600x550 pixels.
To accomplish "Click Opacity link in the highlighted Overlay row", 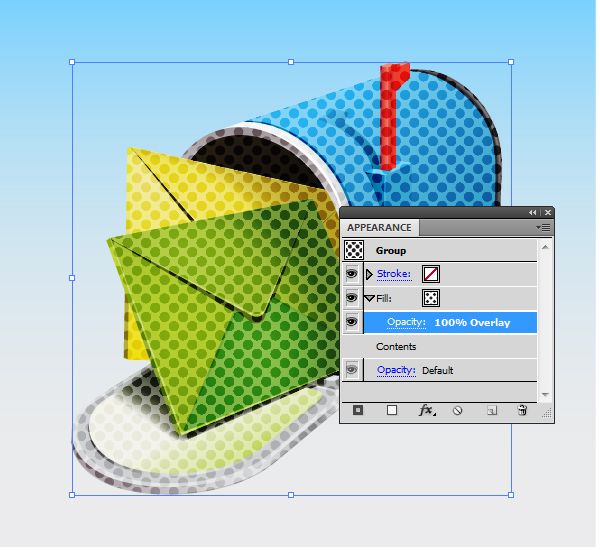I will [x=406, y=322].
